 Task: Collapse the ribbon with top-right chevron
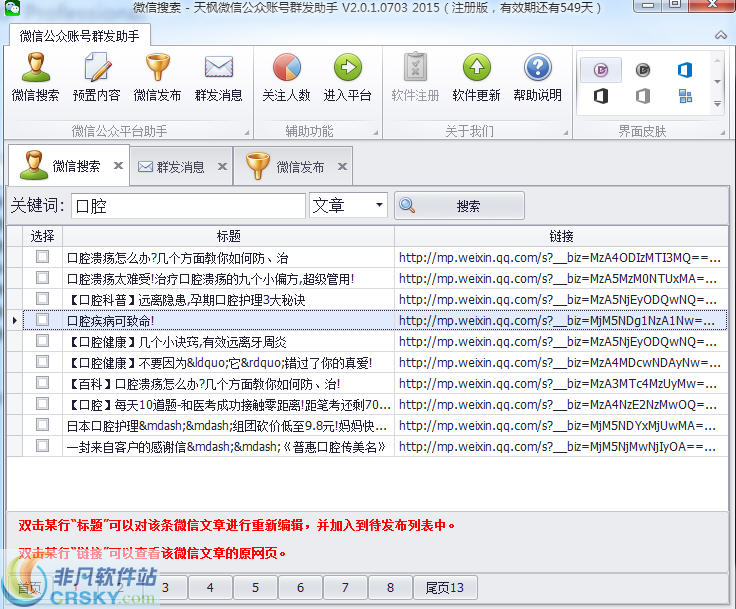click(721, 35)
